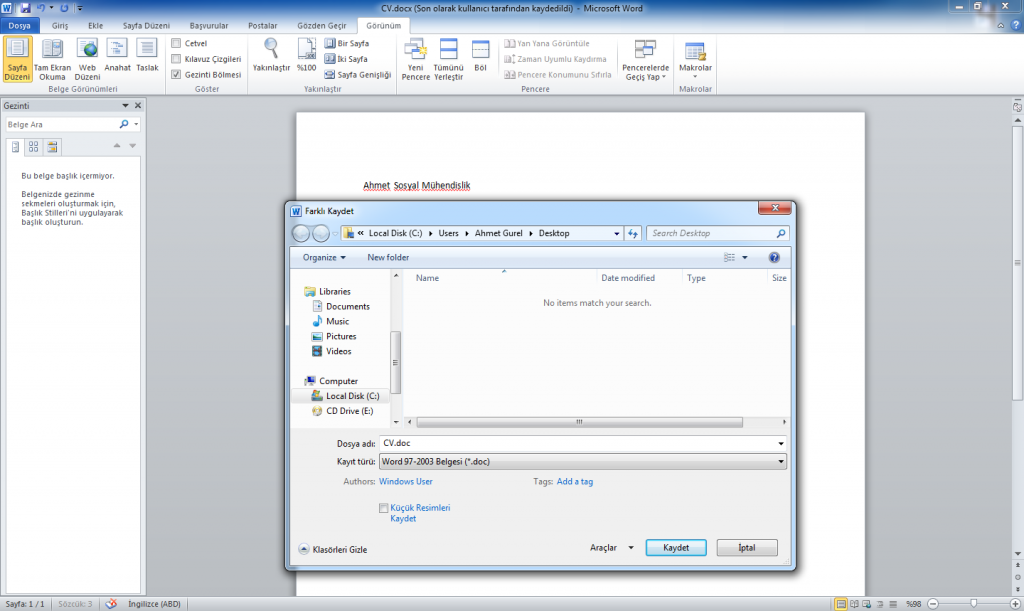This screenshot has height=611, width=1024.
Task: Open a Yeni Pencere from ribbon
Action: [415, 51]
